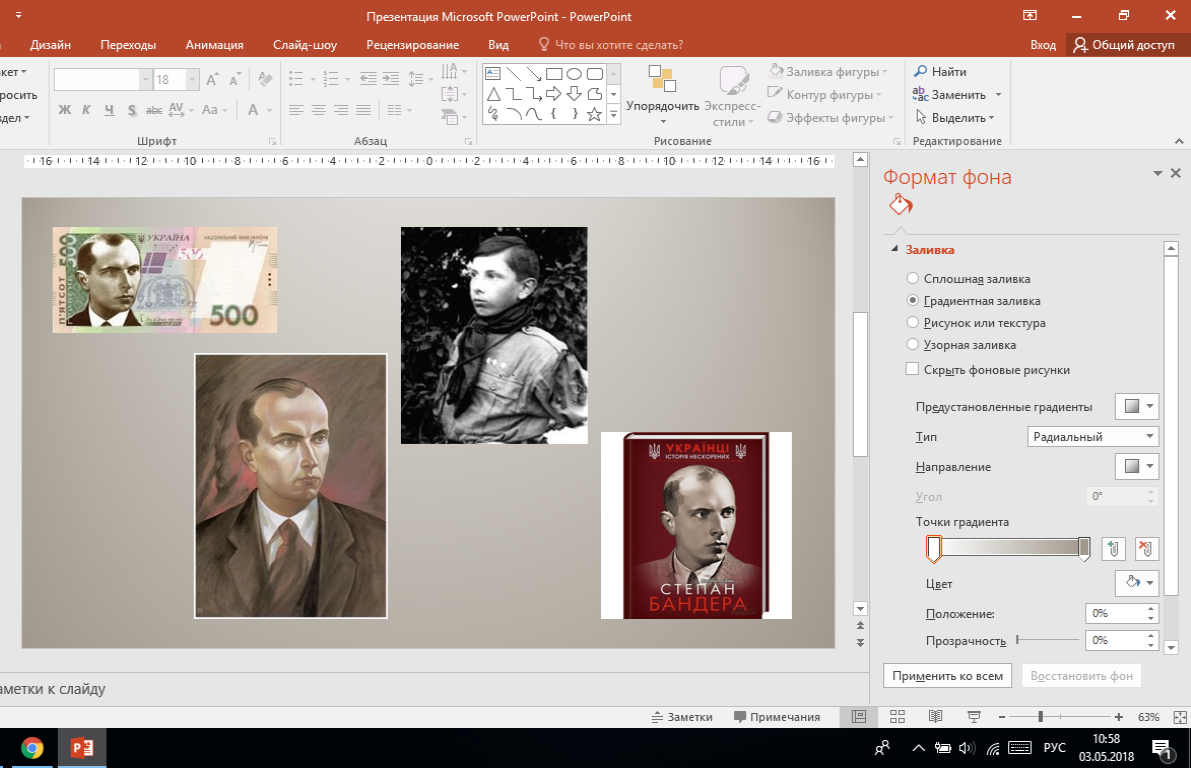Align text left
The width and height of the screenshot is (1191, 769).
click(296, 110)
